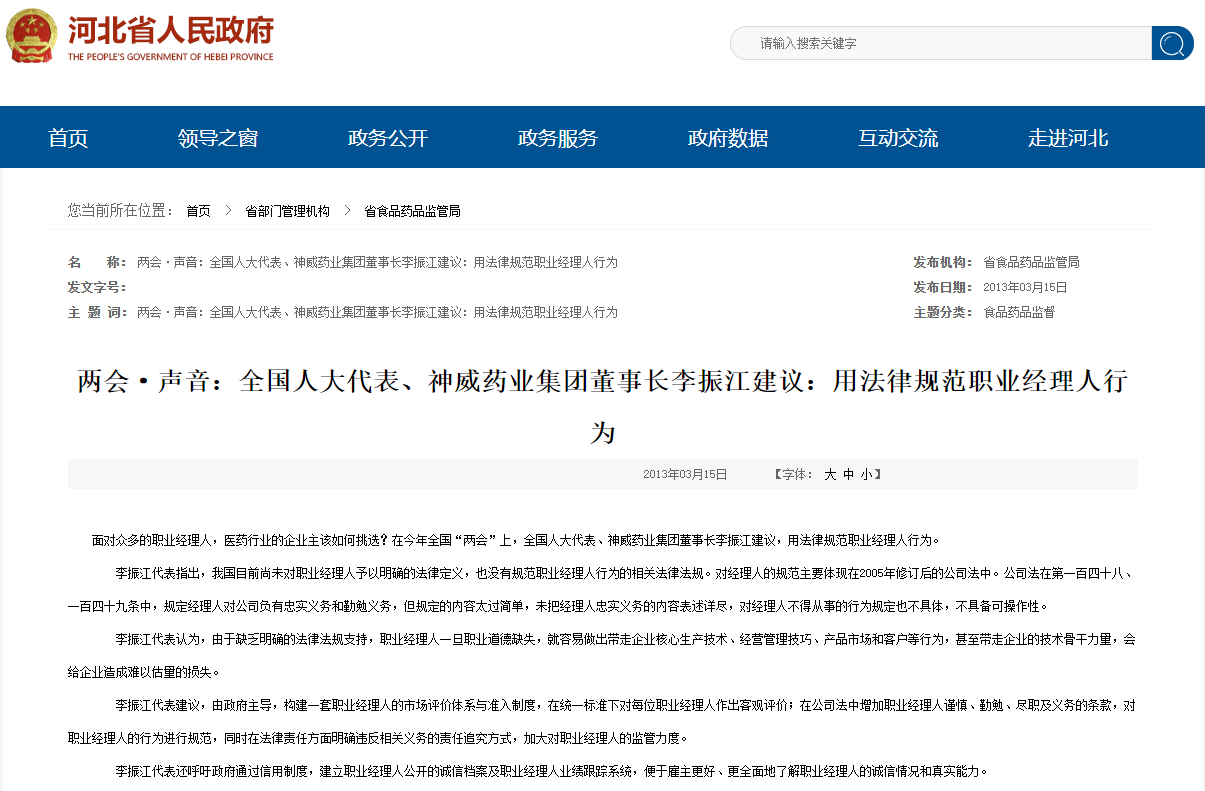Select the 政务服务 navigation tab
Image resolution: width=1205 pixels, height=791 pixels.
[558, 138]
